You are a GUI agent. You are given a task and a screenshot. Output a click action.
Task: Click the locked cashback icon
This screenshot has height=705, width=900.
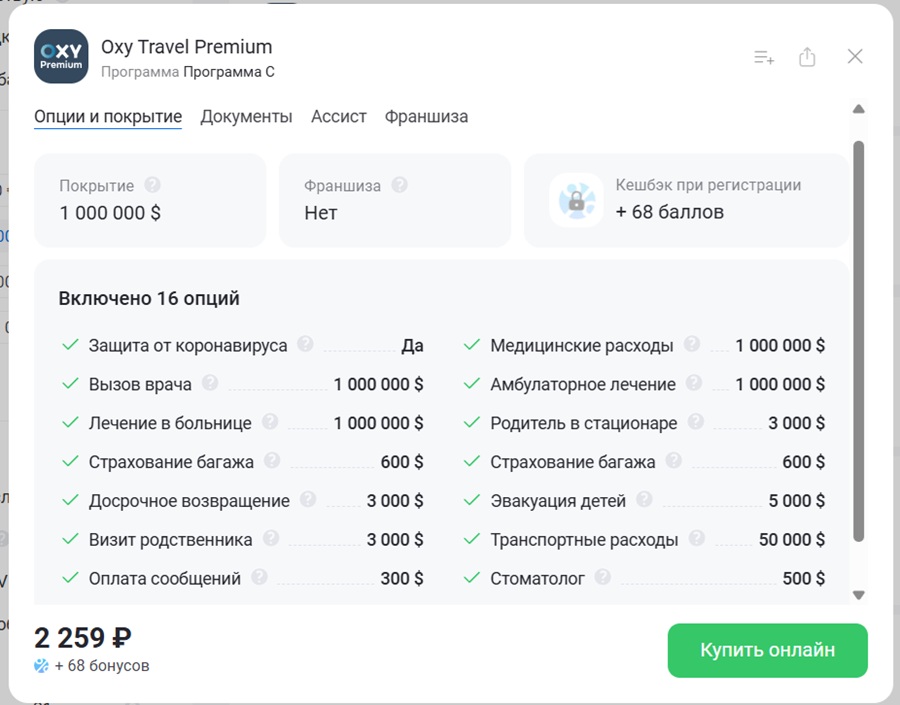point(576,200)
